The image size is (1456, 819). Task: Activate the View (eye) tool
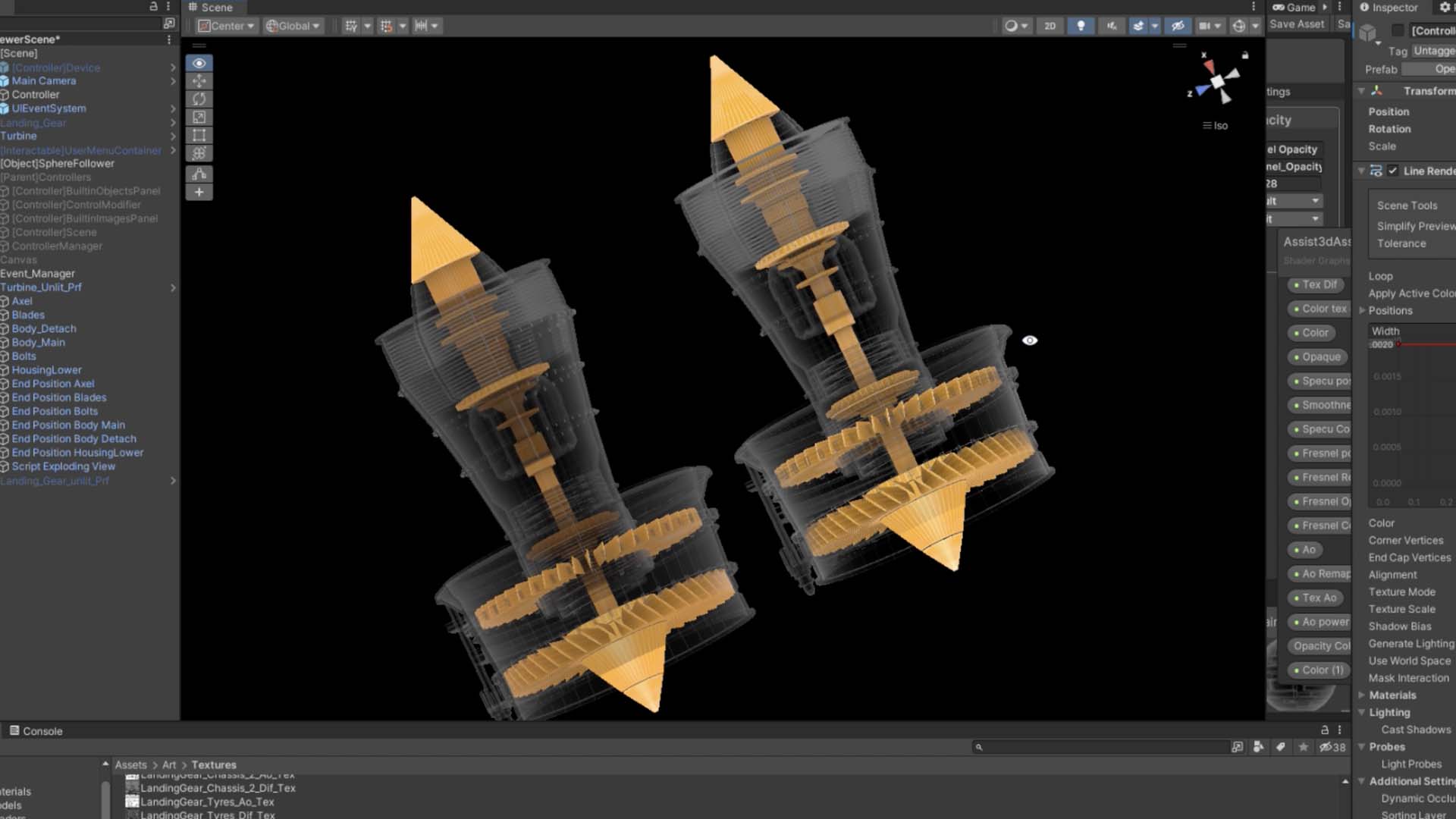pyautogui.click(x=199, y=63)
